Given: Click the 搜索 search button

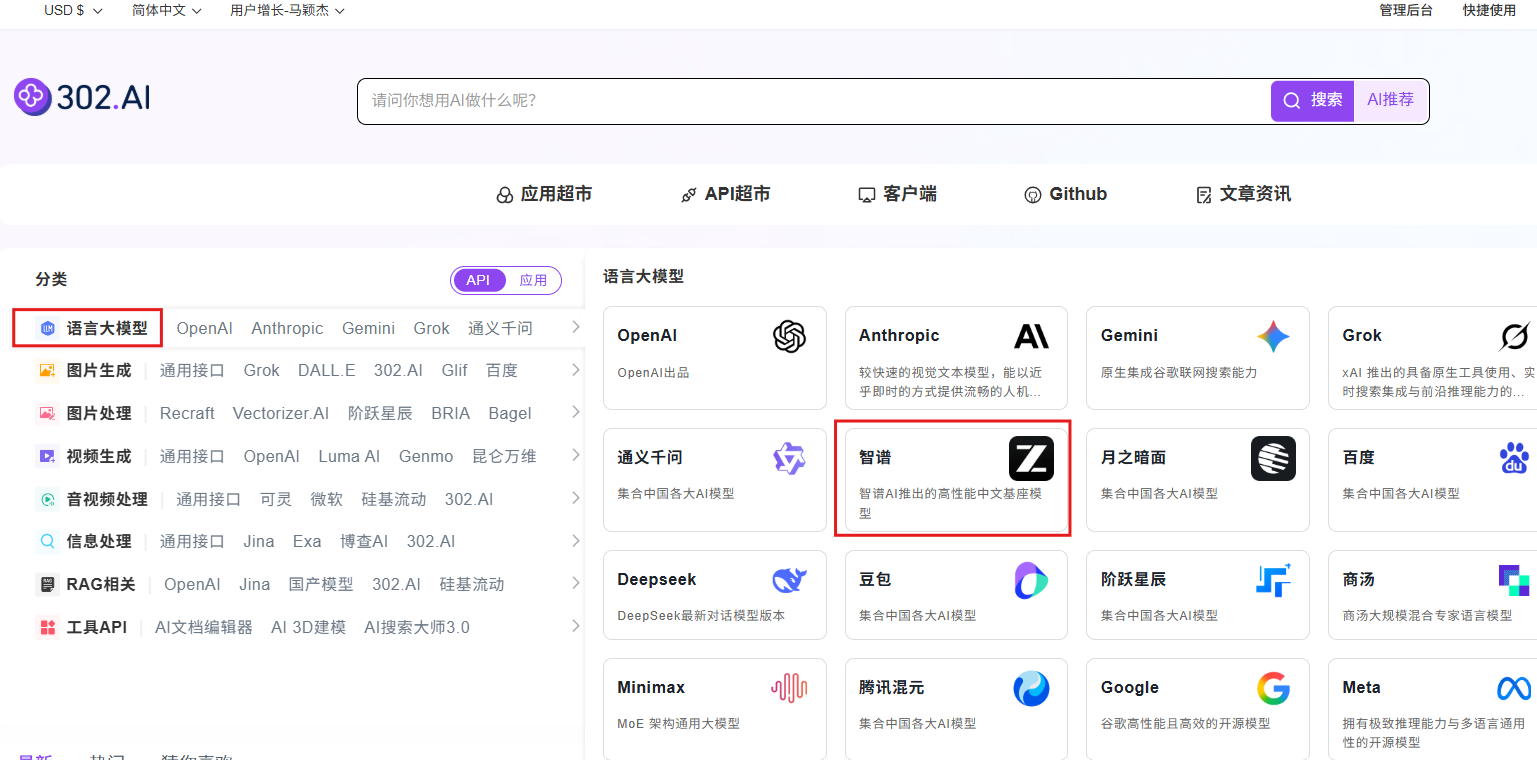Looking at the screenshot, I should click(1312, 100).
